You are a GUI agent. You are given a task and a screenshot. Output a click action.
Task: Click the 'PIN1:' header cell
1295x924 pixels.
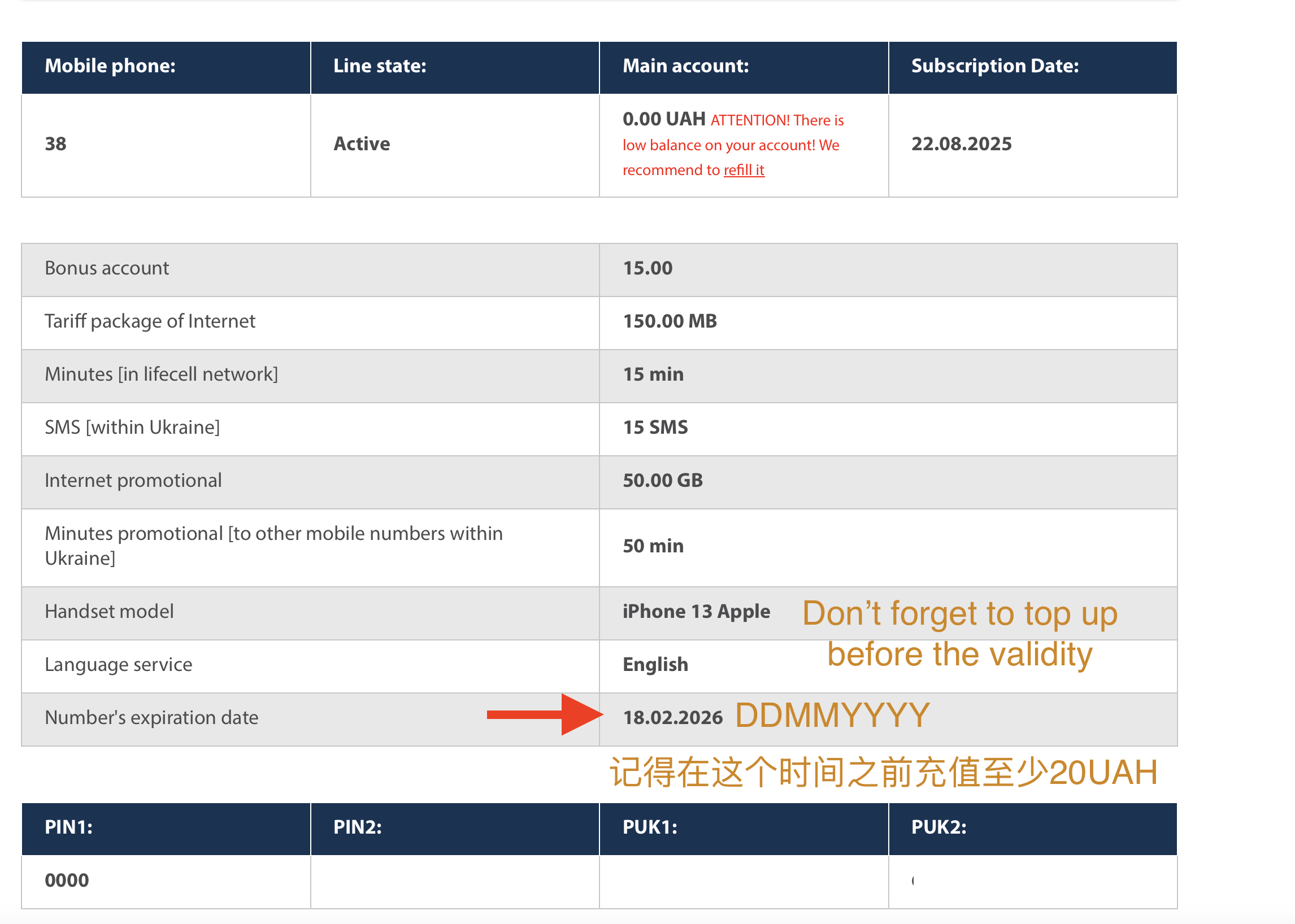click(x=68, y=827)
